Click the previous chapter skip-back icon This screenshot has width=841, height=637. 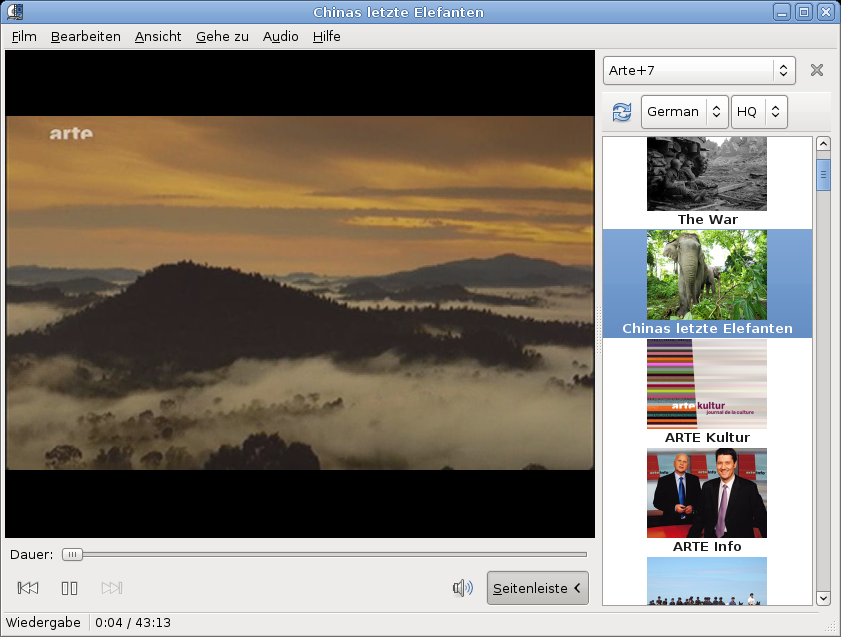(28, 588)
